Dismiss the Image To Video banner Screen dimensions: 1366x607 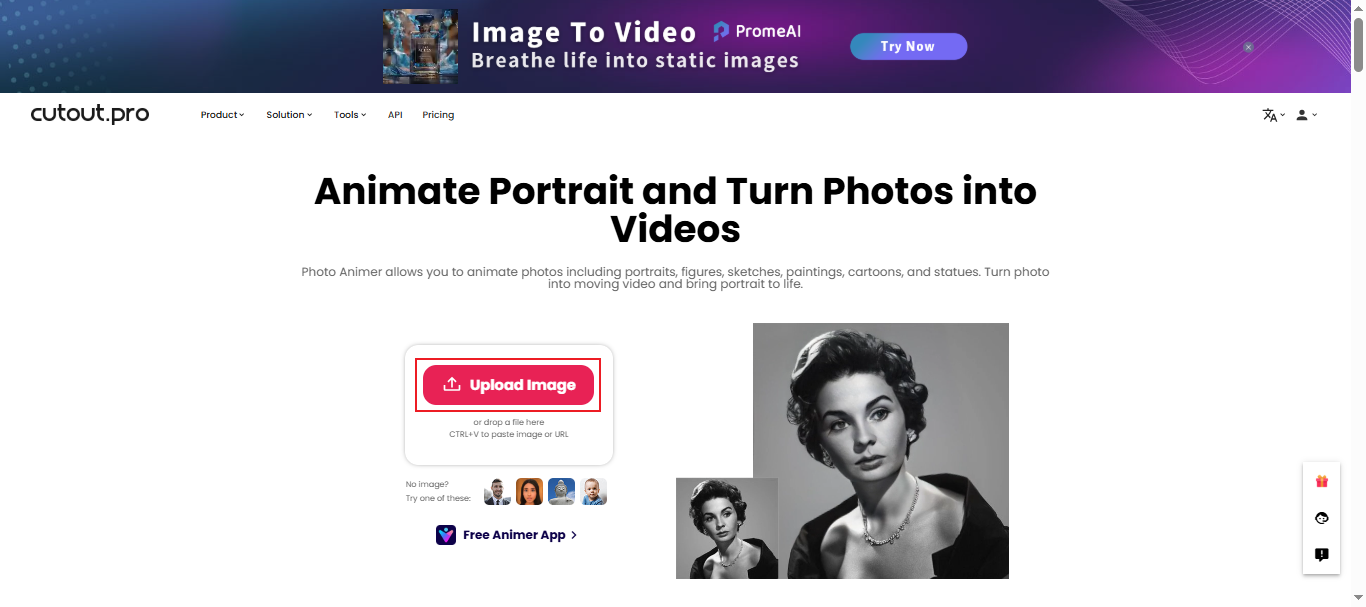tap(1248, 46)
